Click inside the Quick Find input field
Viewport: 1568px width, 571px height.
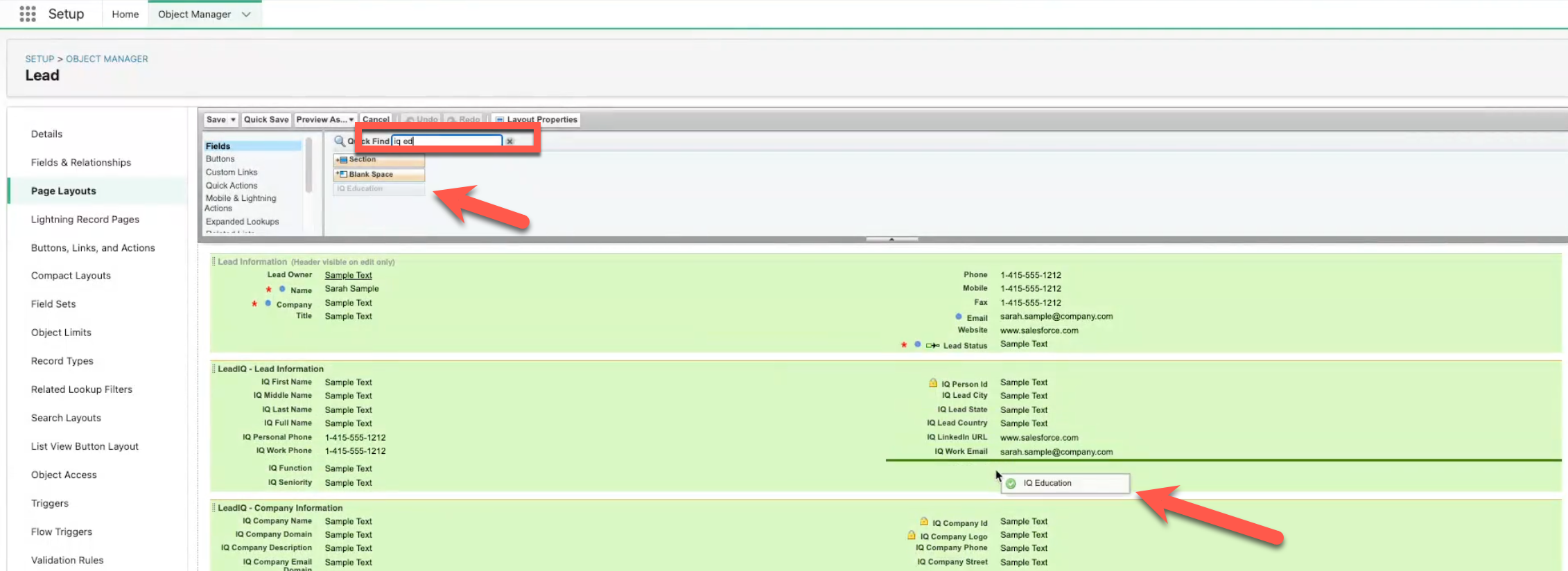click(x=447, y=141)
